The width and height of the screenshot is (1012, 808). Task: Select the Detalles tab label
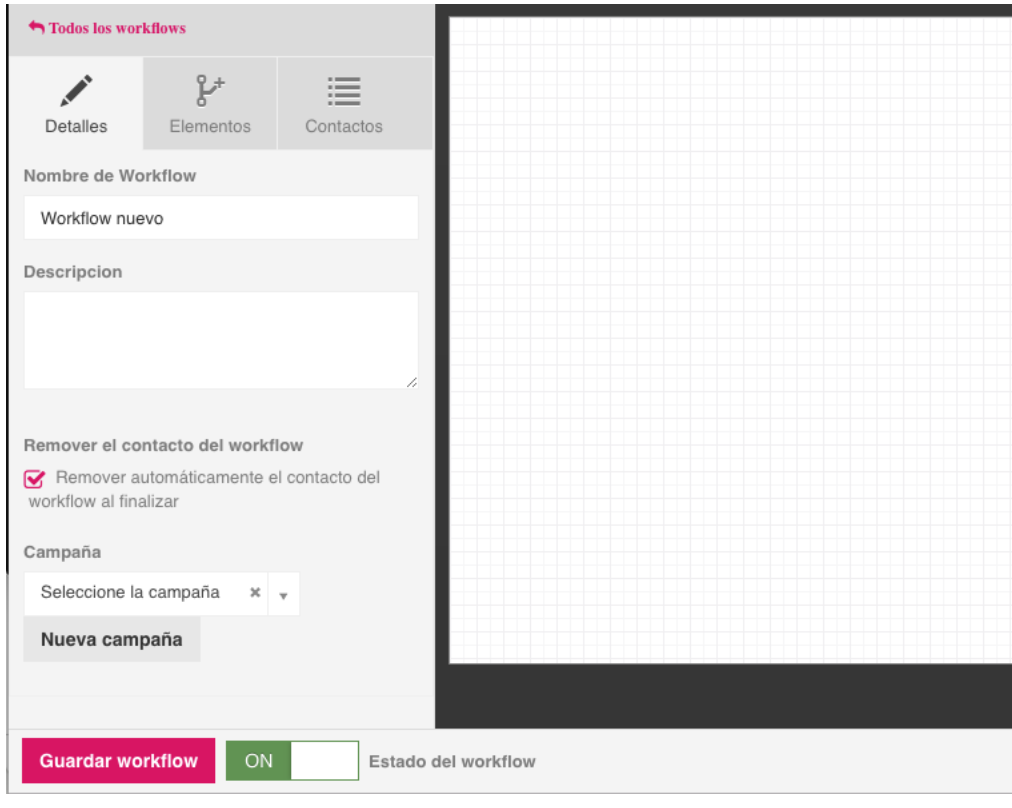click(76, 127)
